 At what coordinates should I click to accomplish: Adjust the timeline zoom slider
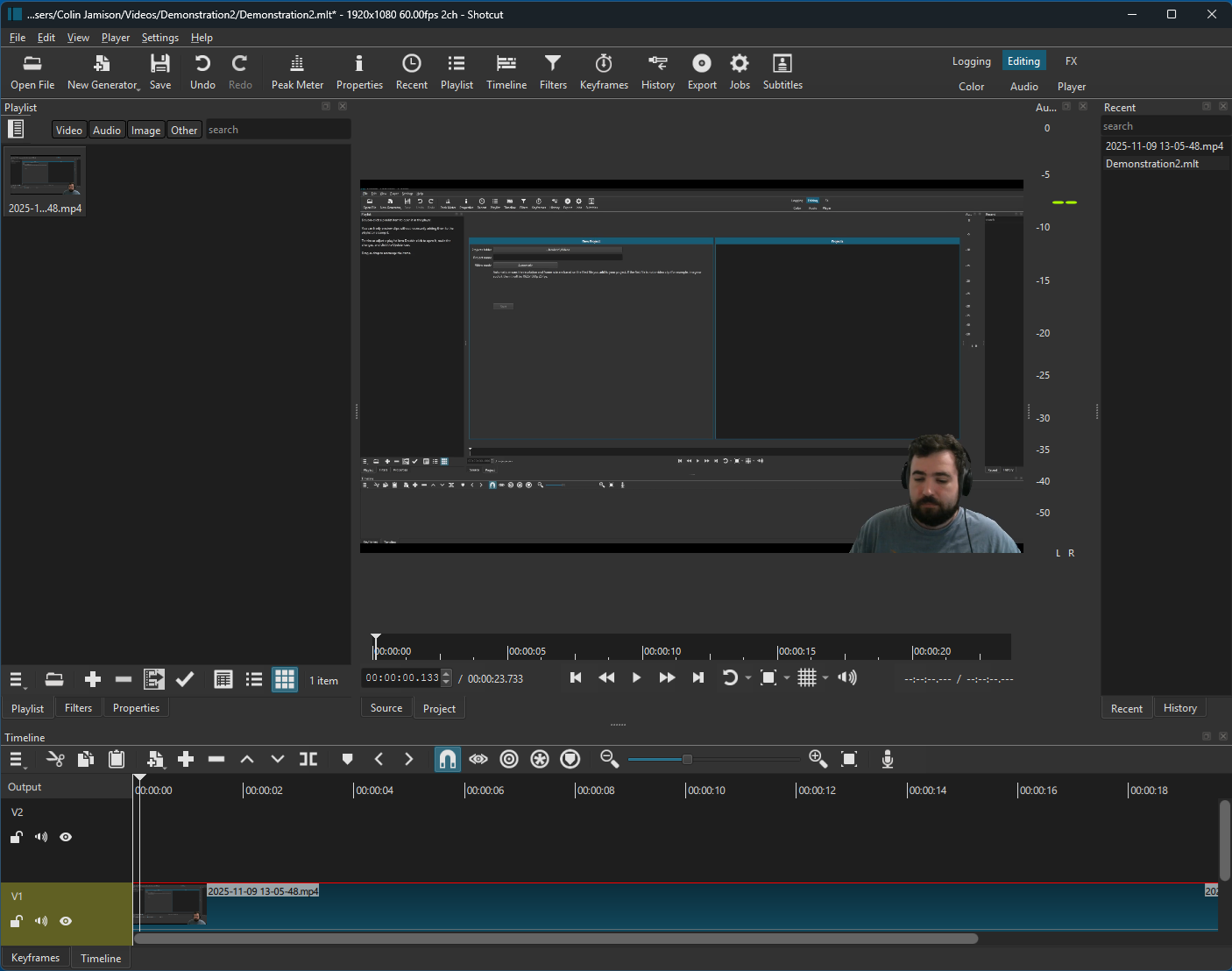click(689, 759)
